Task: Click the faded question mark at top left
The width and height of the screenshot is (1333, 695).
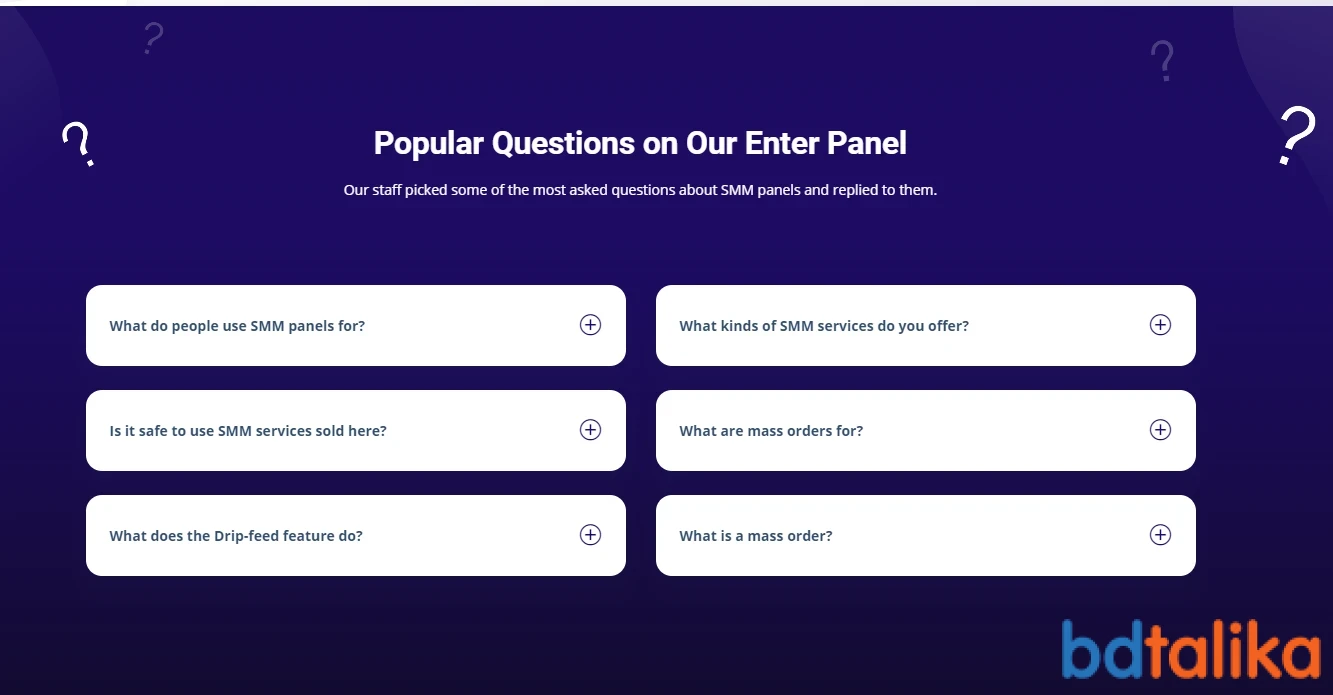Action: point(152,38)
